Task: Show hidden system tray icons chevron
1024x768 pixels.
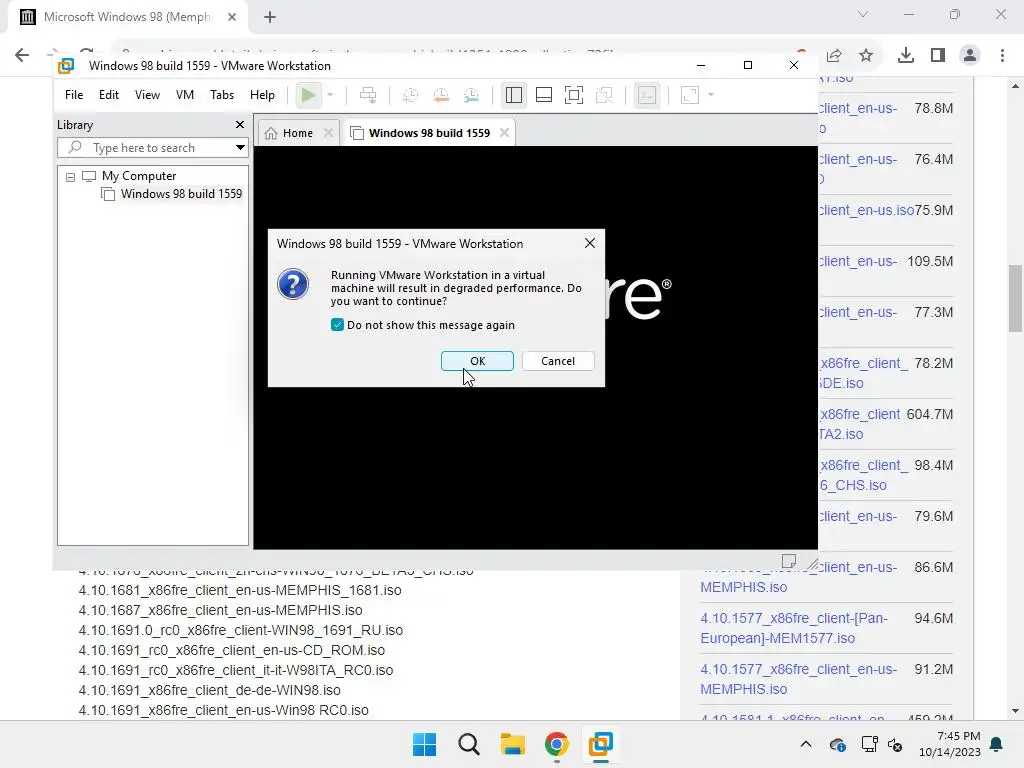Action: pyautogui.click(x=806, y=744)
